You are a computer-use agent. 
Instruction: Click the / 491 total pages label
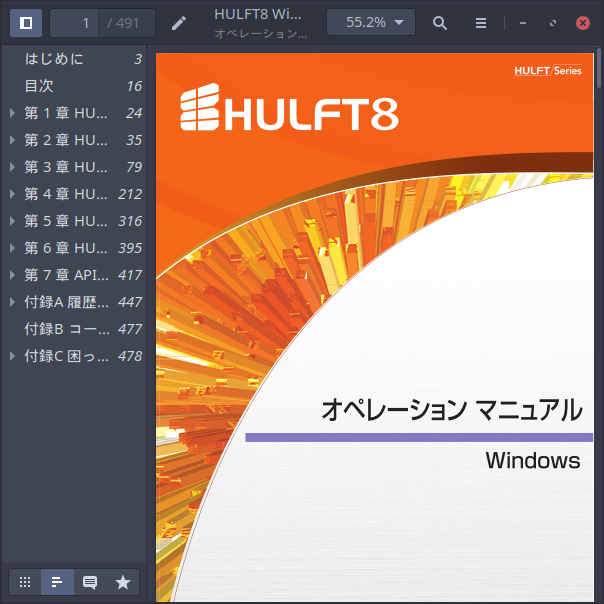[x=123, y=23]
